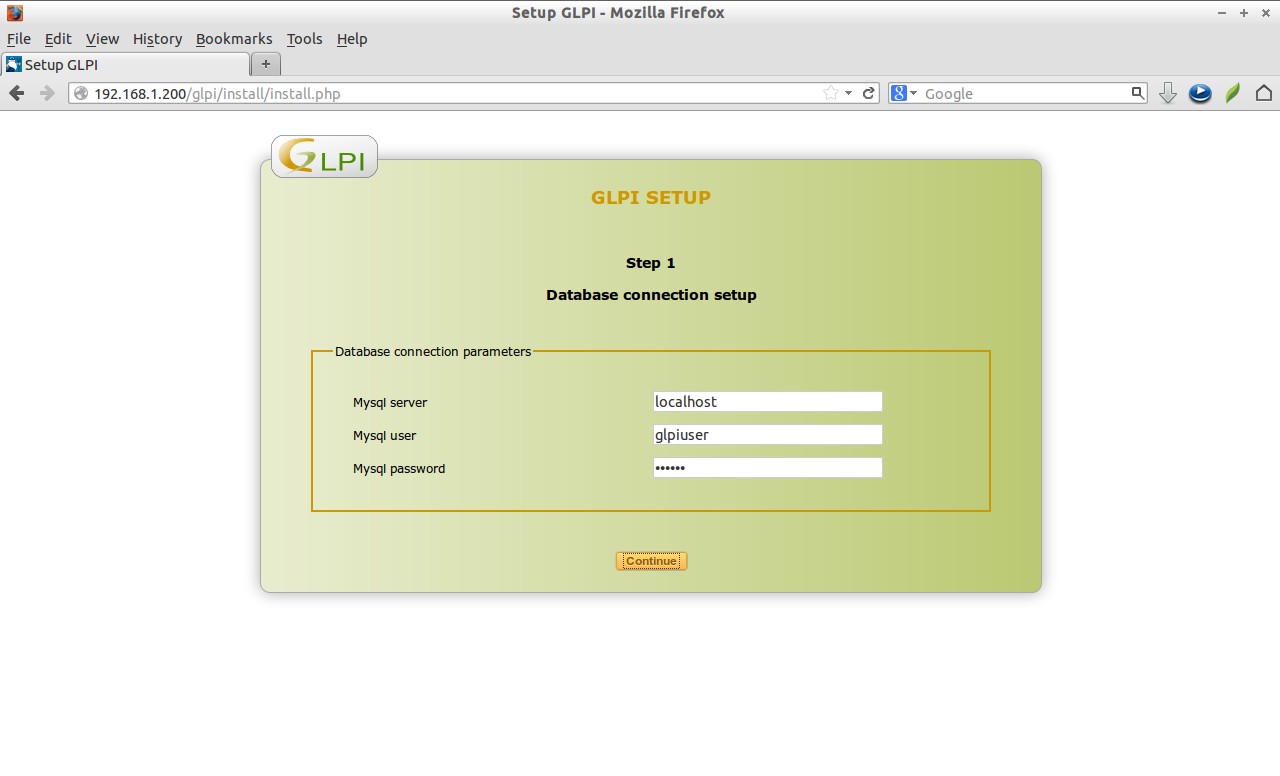Click the "Step 1" heading

[651, 263]
